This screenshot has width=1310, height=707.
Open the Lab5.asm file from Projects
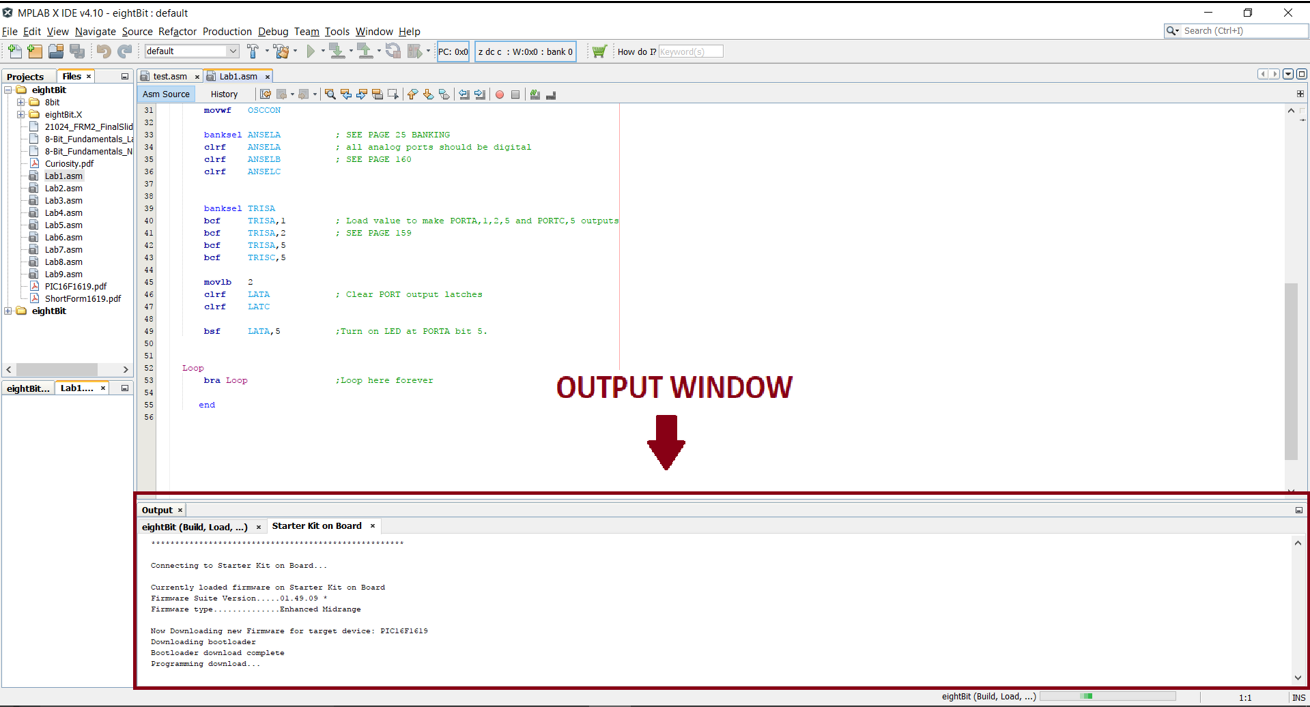click(63, 224)
